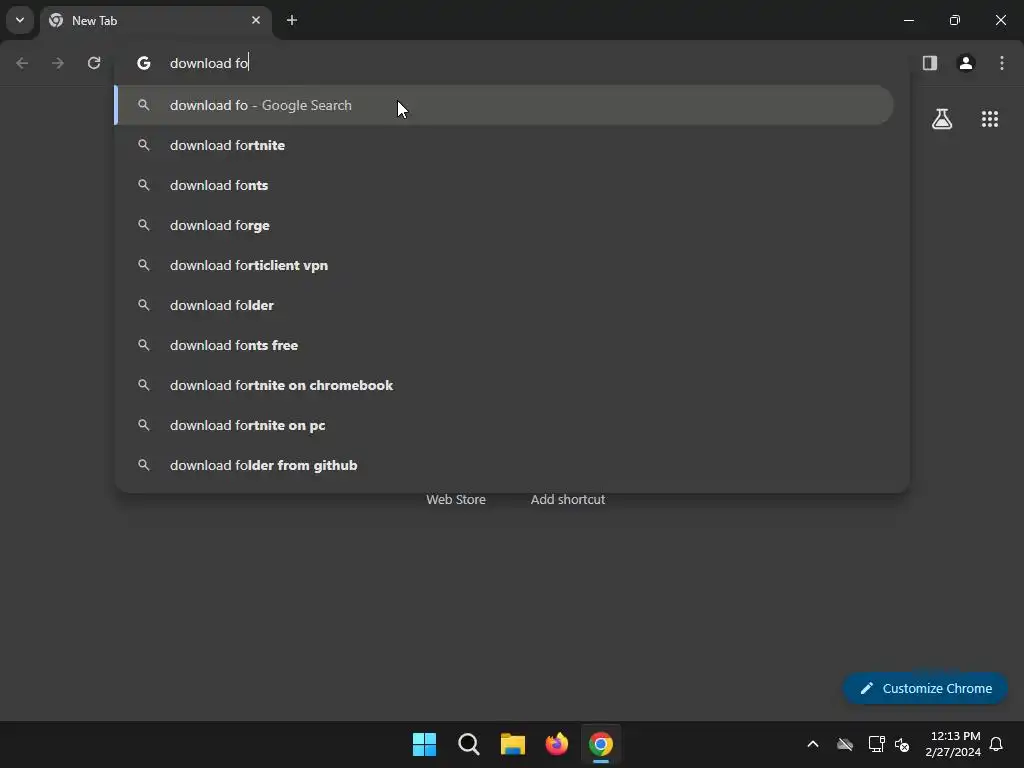Open the Windows Start menu
This screenshot has height=768, width=1024.
[424, 744]
